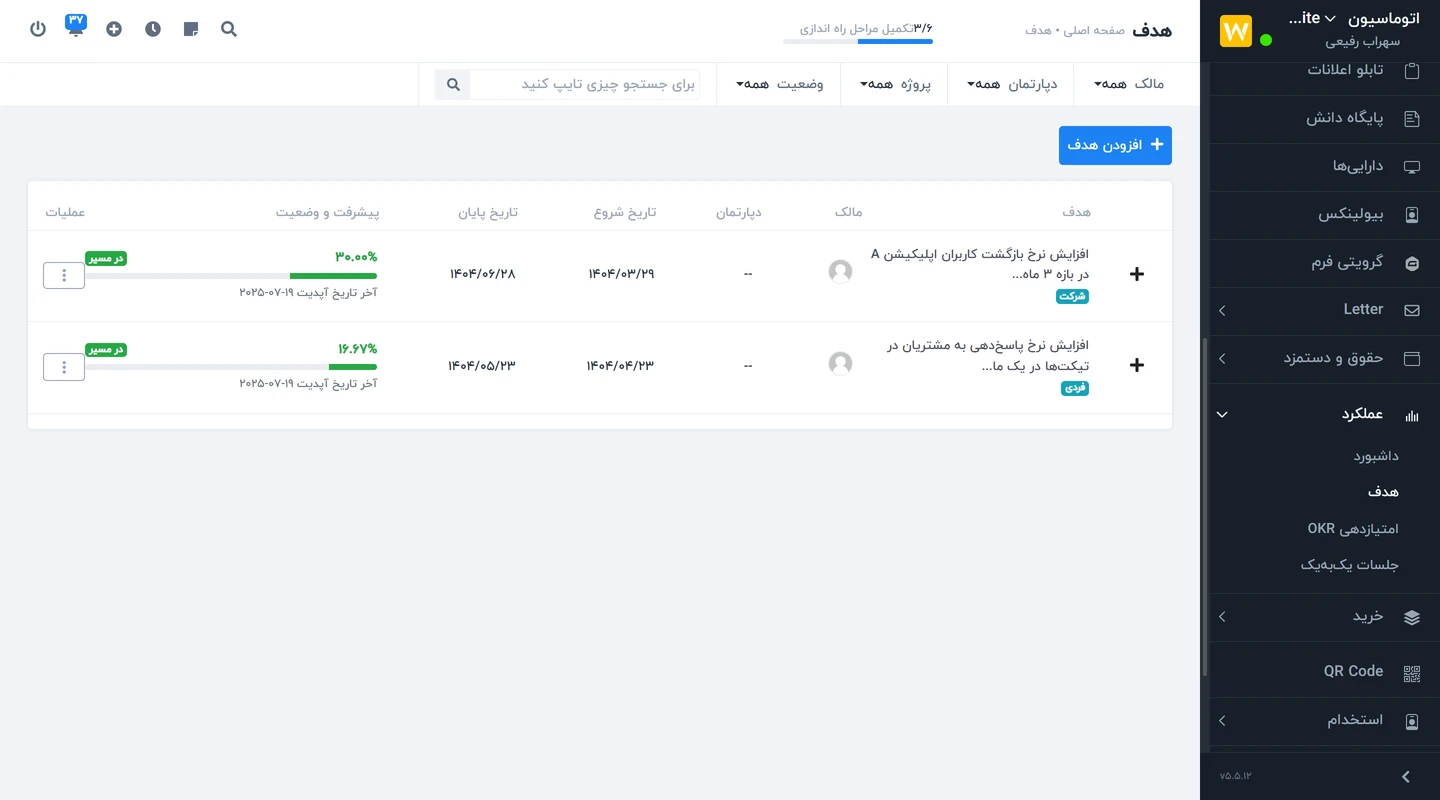The width and height of the screenshot is (1440, 800).
Task: Open the clock timer icon
Action: [x=153, y=29]
